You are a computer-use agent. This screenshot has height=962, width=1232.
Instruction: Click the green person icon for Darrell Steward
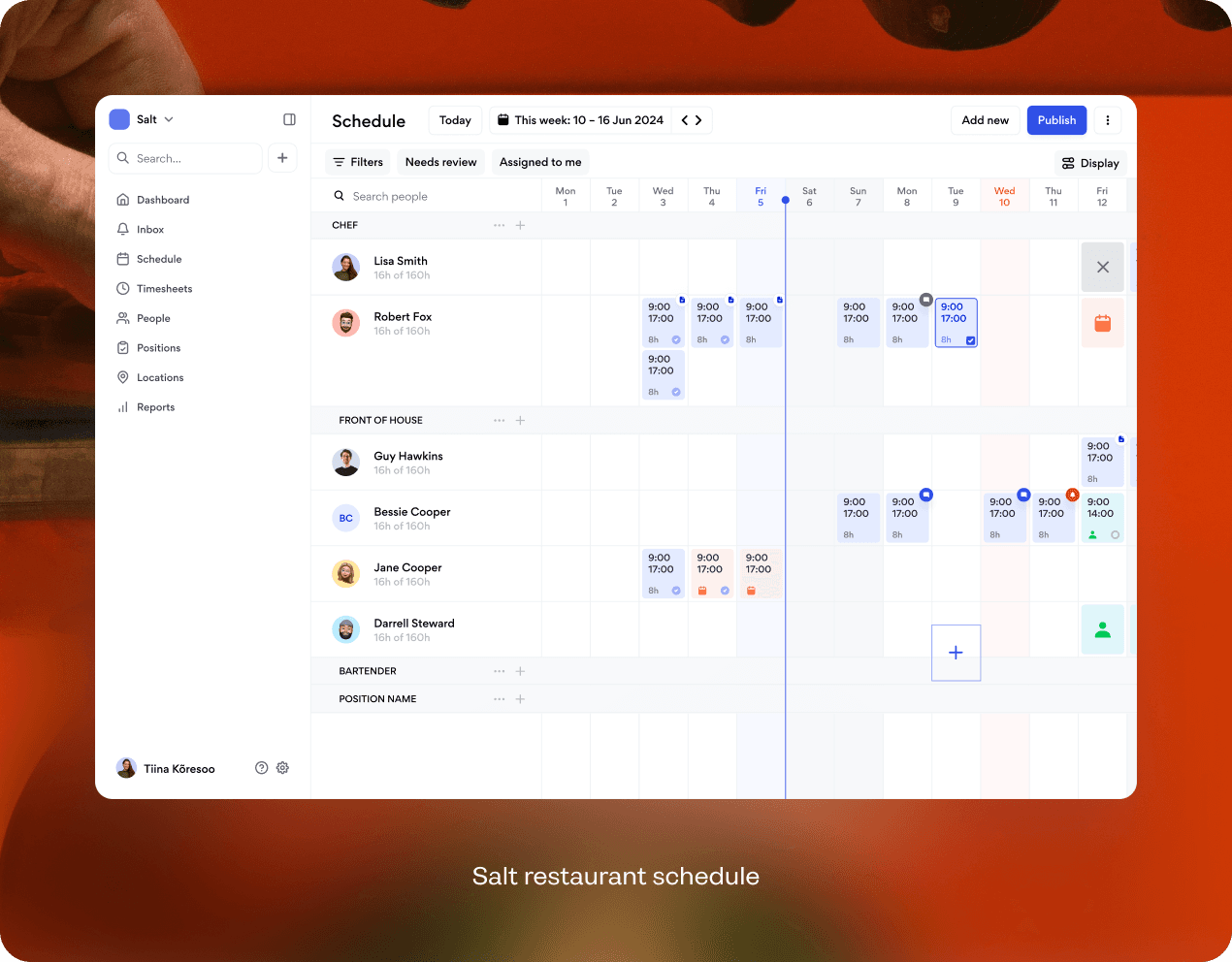1102,630
